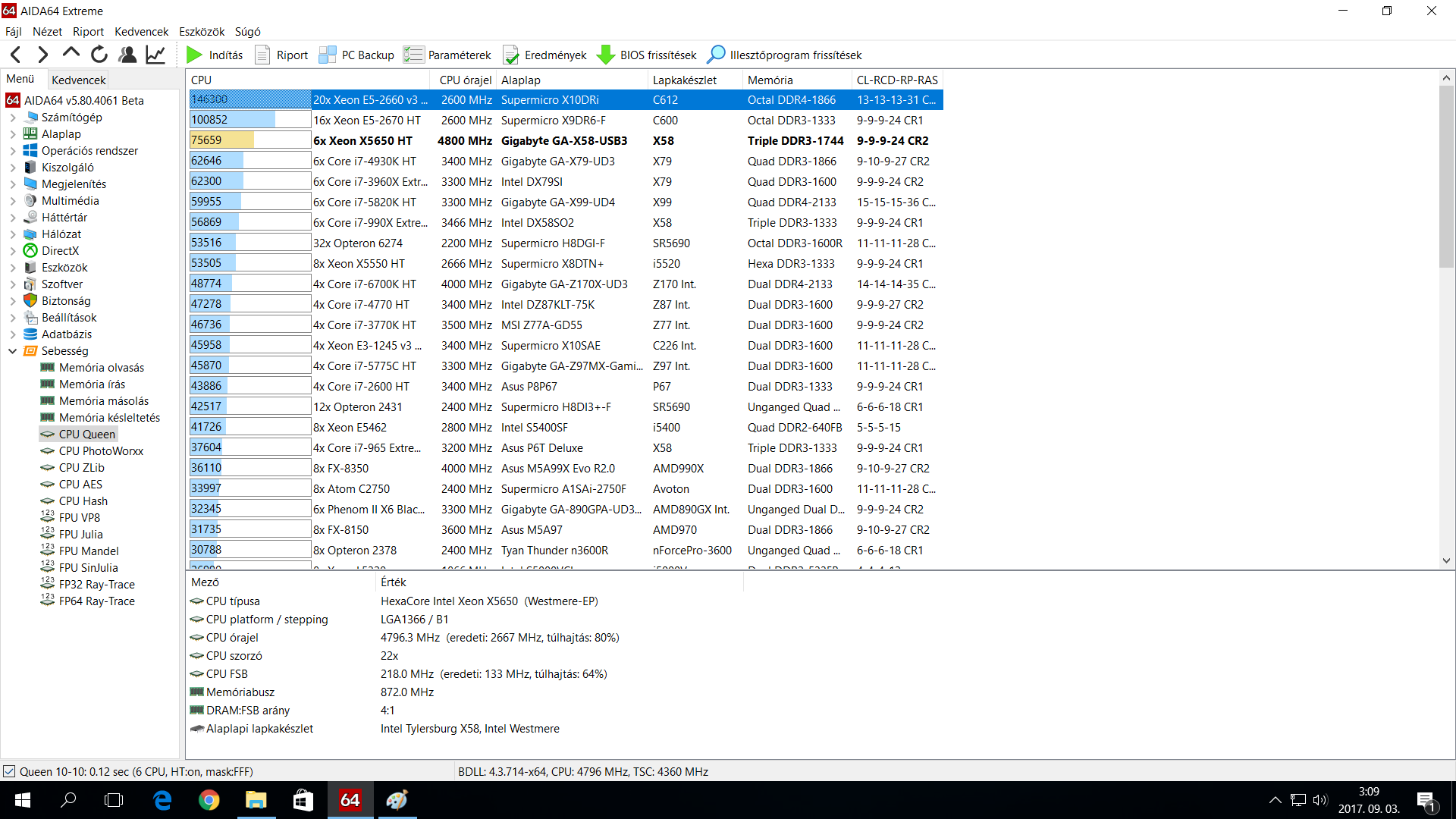Open the Riport report icon
The width and height of the screenshot is (1456, 819).
pos(262,55)
